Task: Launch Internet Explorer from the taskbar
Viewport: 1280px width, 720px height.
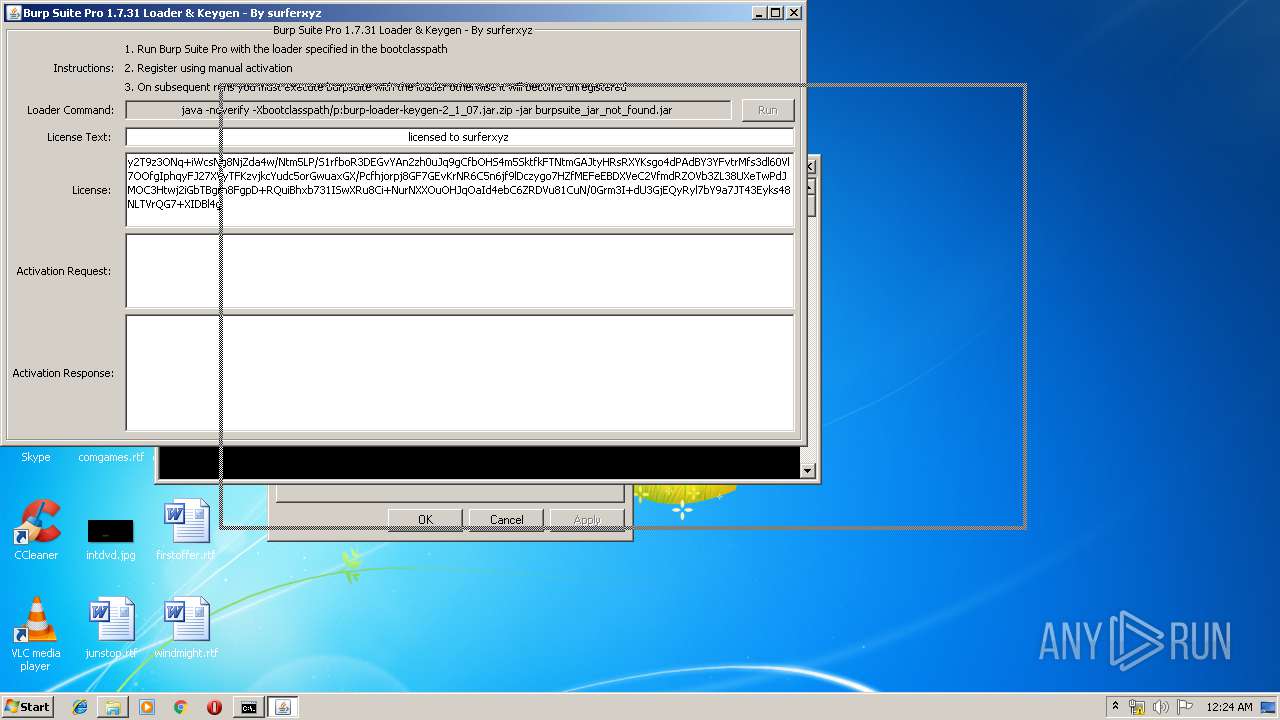Action: (80, 707)
